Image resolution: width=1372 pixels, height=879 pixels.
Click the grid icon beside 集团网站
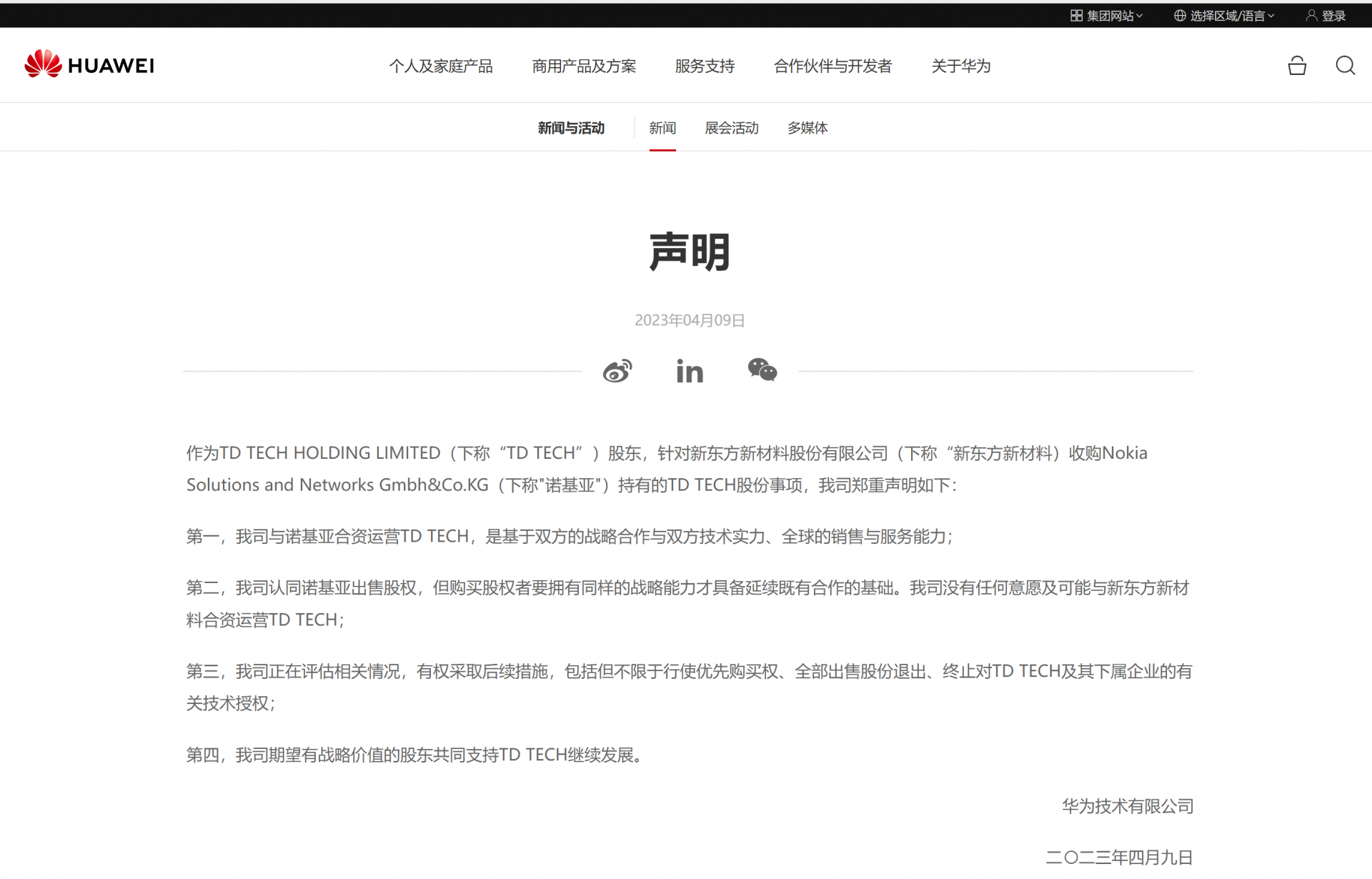pyautogui.click(x=1076, y=16)
